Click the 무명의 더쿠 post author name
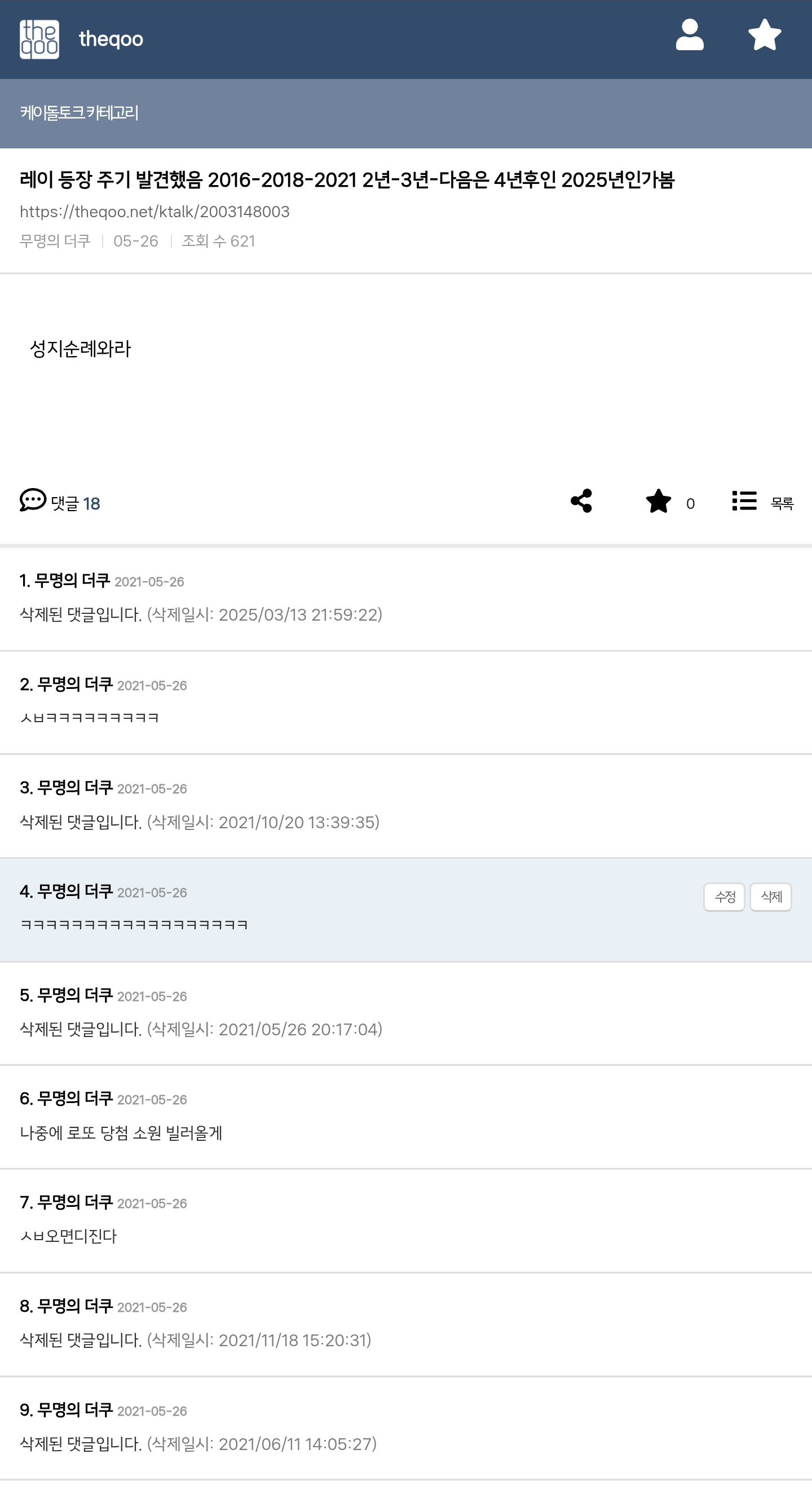Viewport: 812px width, 1489px height. tap(55, 241)
